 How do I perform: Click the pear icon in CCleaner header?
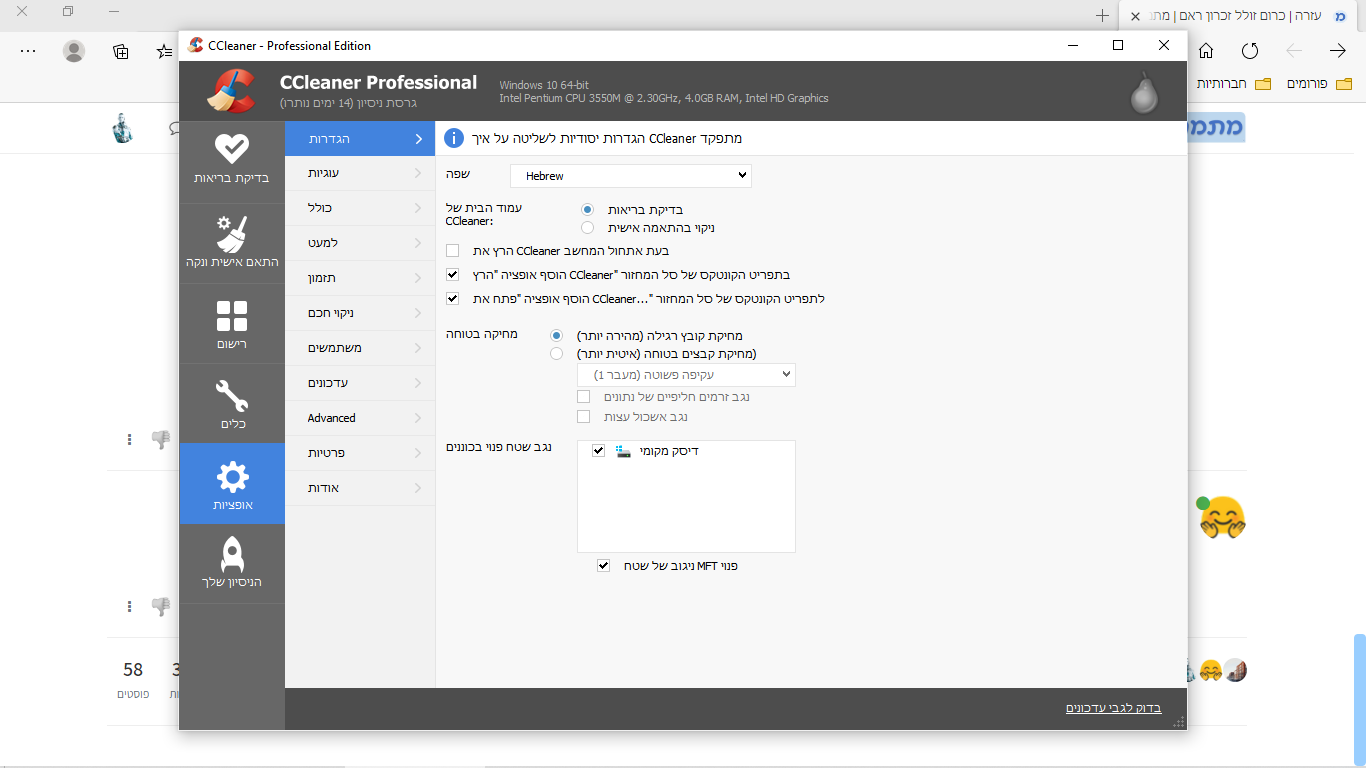coord(1144,92)
